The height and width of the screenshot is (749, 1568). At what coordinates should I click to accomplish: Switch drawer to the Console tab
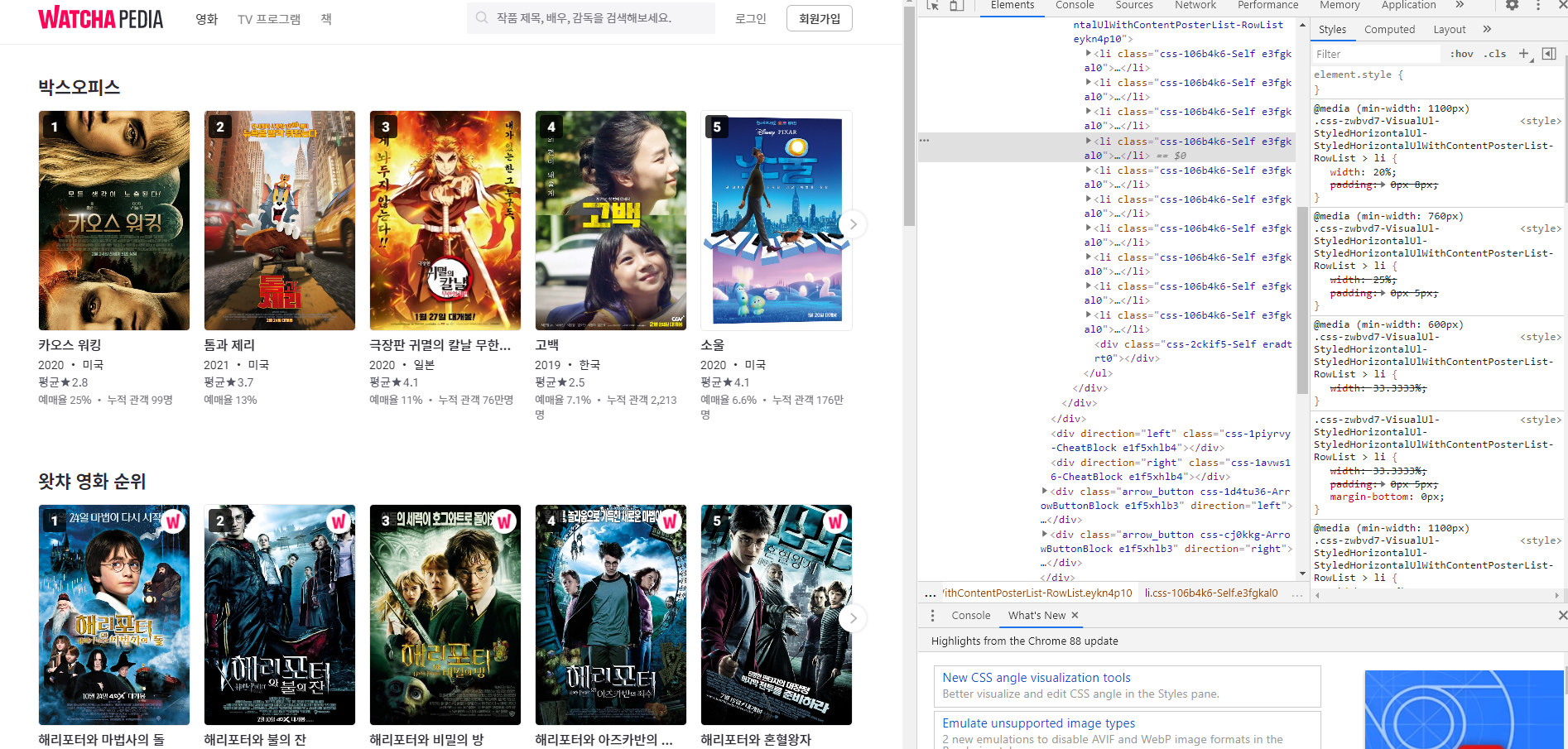pos(970,616)
